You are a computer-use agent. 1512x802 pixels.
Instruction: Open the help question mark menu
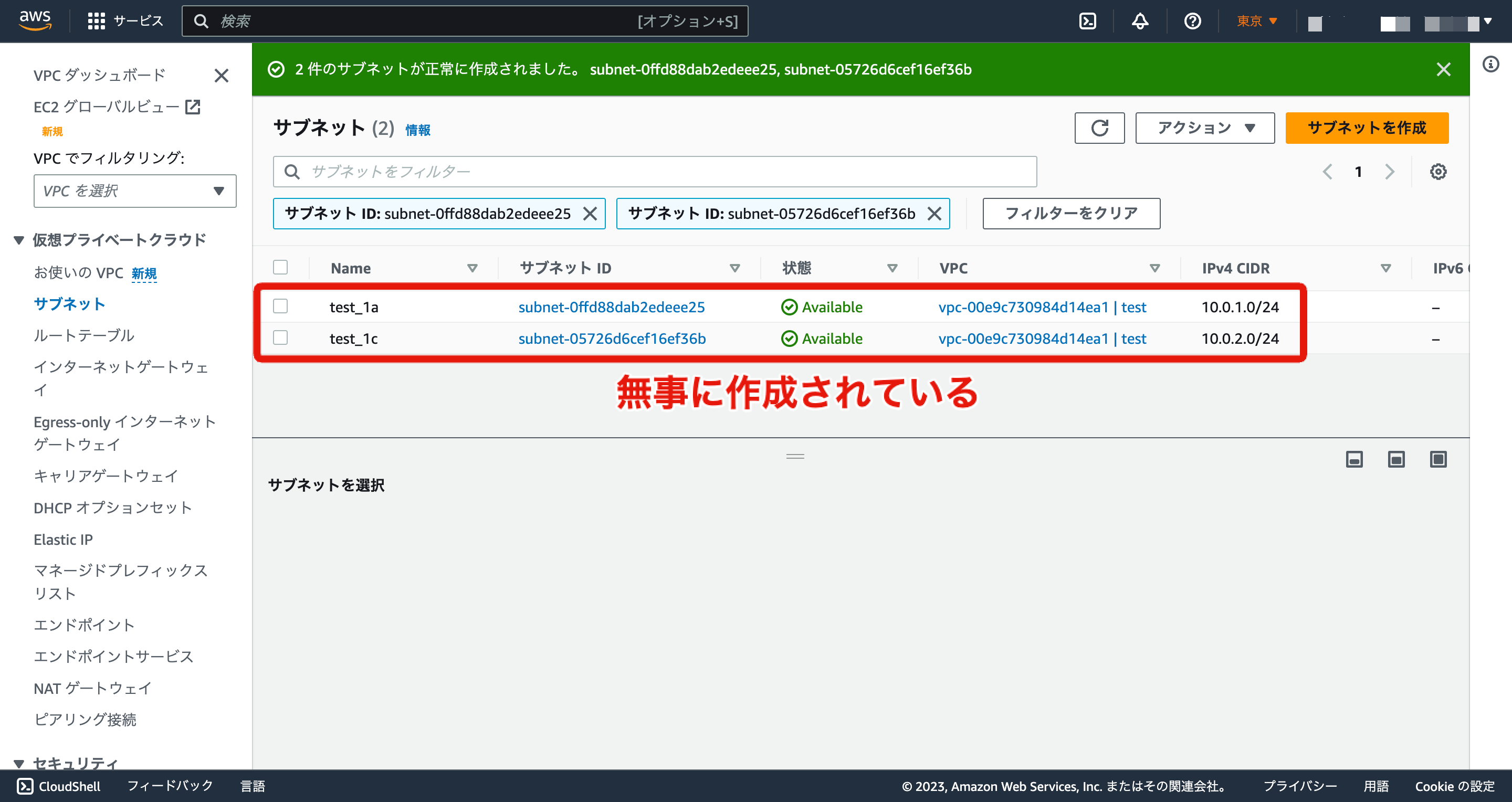(x=1192, y=21)
